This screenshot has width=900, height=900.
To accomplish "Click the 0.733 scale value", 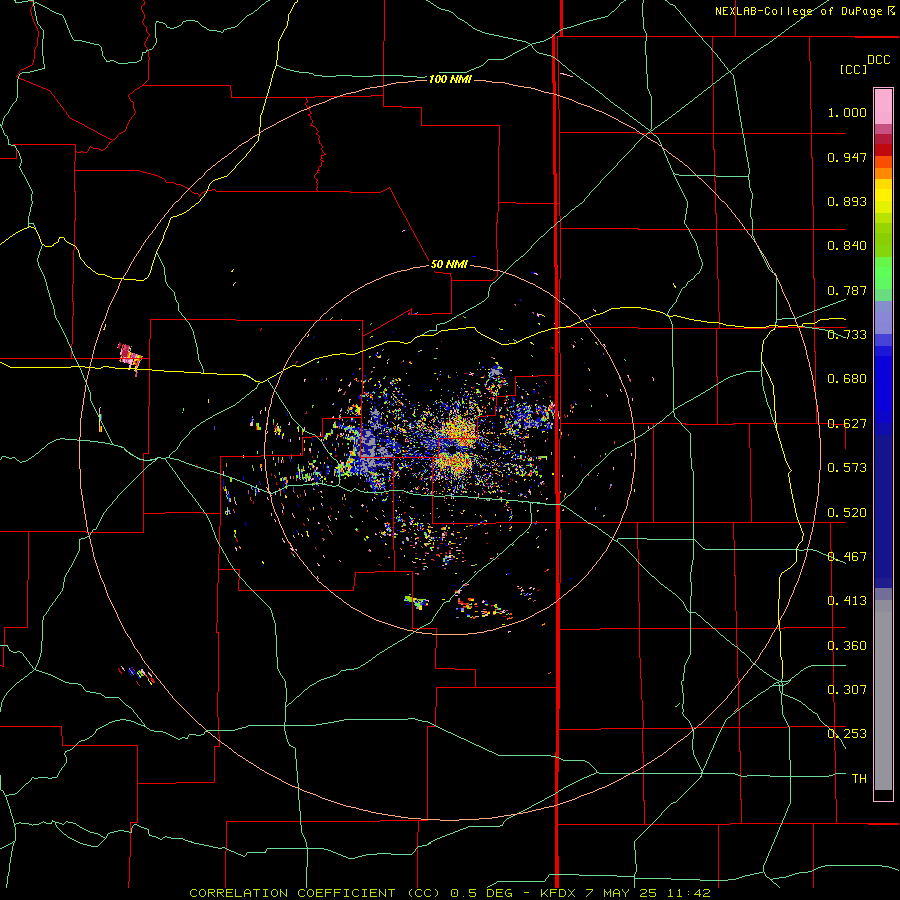I will pyautogui.click(x=847, y=335).
